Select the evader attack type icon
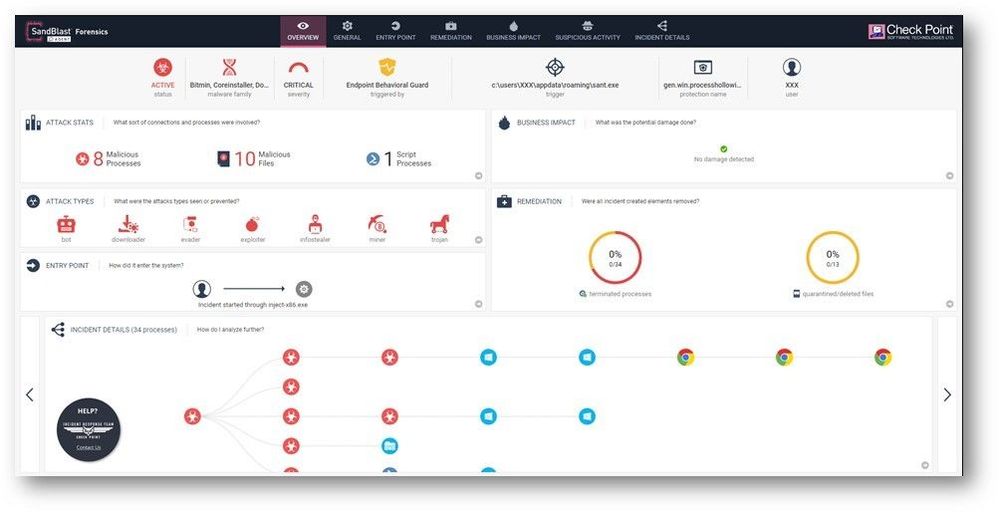 (x=191, y=224)
